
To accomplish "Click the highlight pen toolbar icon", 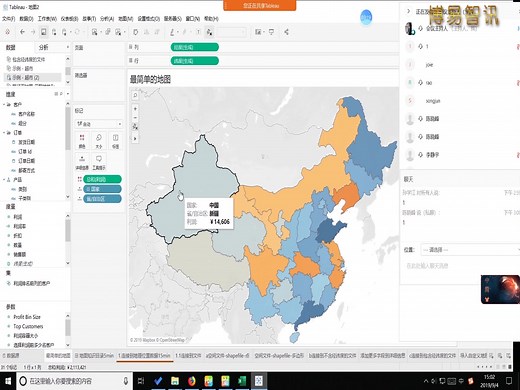I will pyautogui.click(x=172, y=32).
